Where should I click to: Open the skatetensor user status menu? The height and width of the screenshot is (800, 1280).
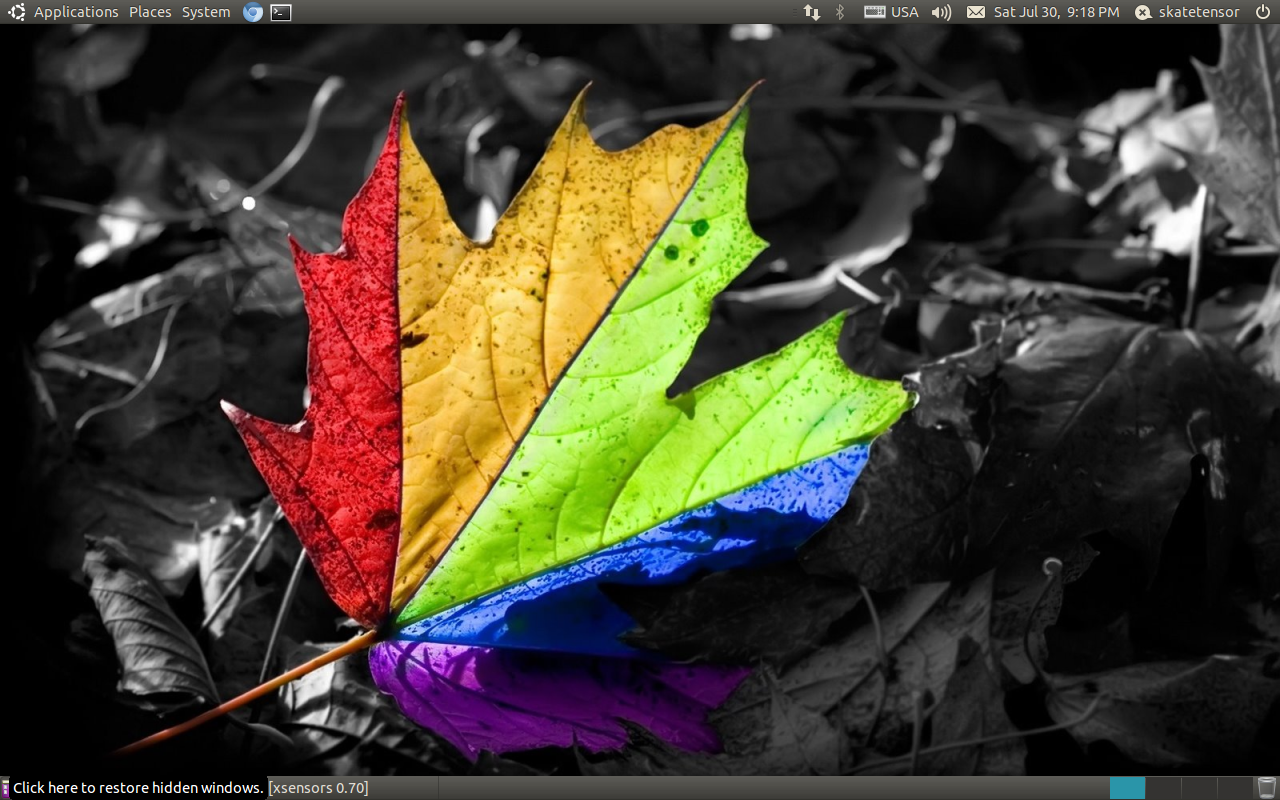tap(1187, 12)
